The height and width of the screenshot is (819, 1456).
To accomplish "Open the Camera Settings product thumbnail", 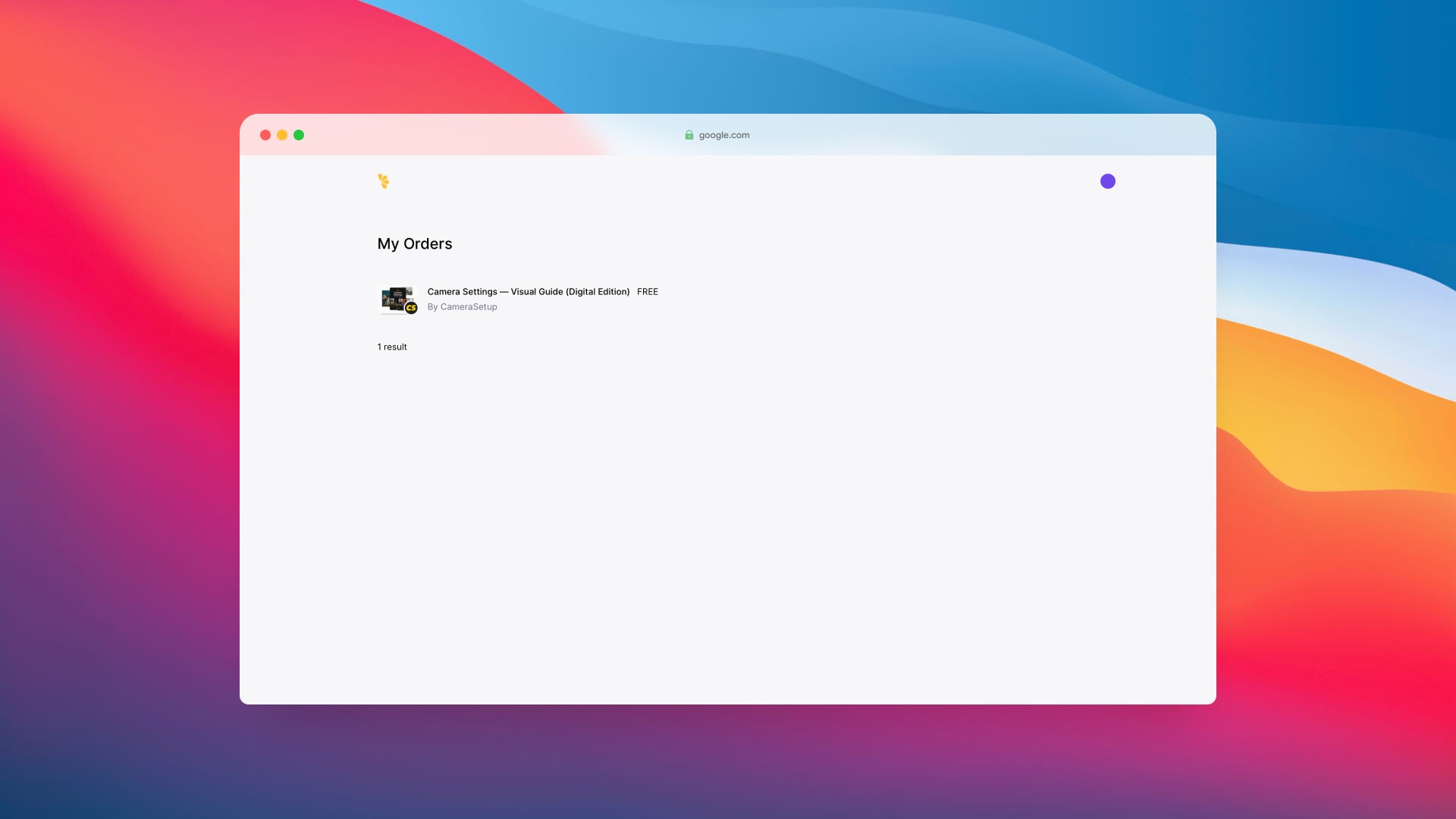I will click(396, 298).
